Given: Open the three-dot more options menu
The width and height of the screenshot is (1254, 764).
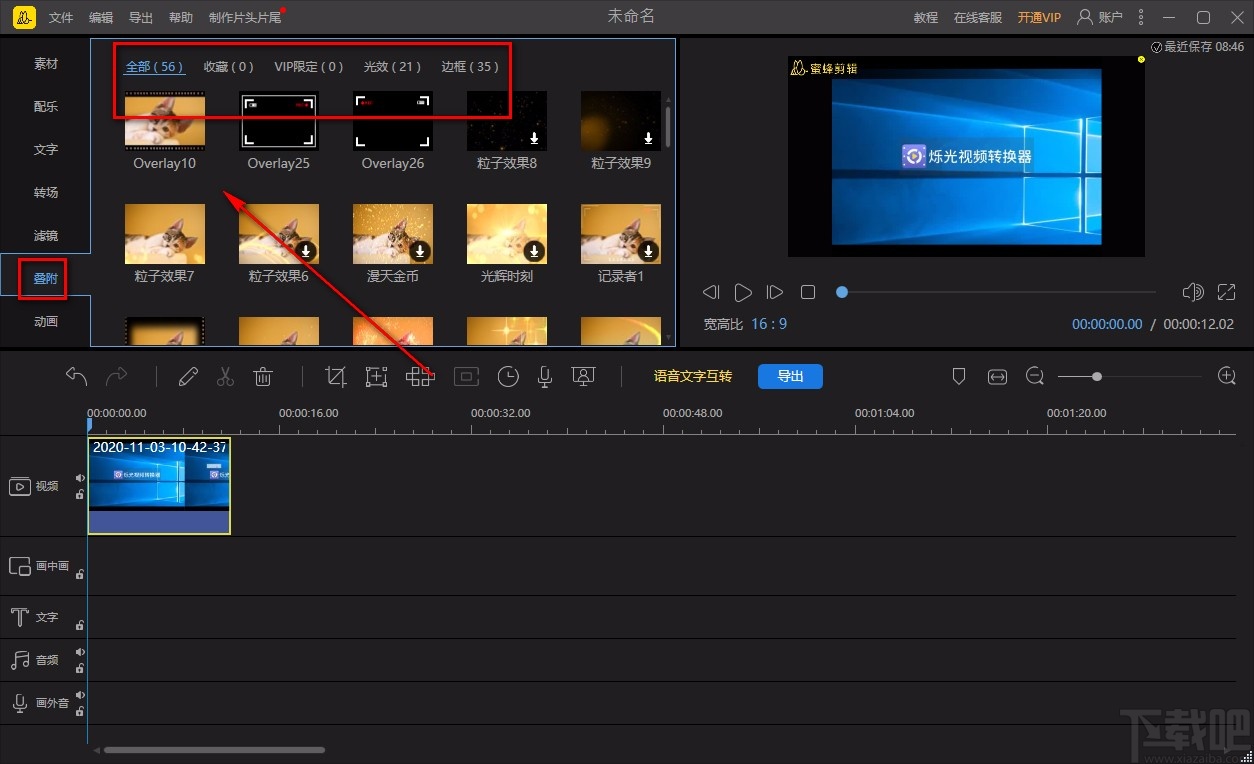Looking at the screenshot, I should [1141, 17].
